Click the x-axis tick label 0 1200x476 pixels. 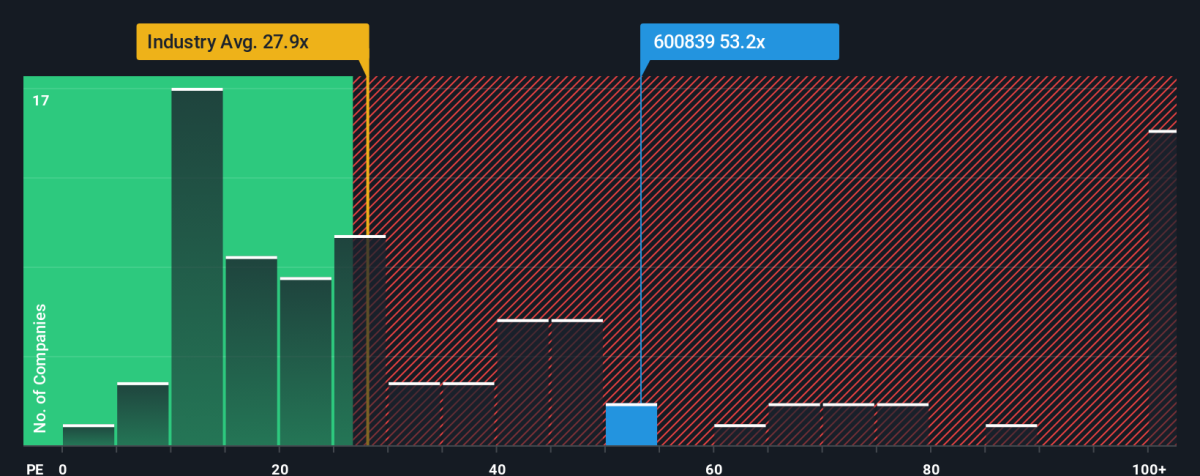[63, 468]
